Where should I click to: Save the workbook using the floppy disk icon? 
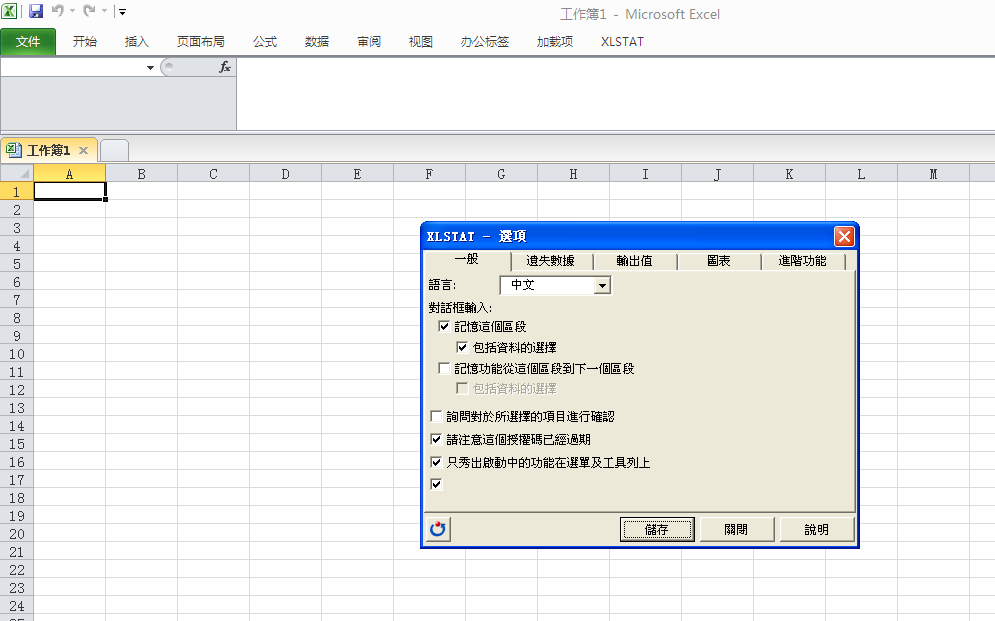36,11
